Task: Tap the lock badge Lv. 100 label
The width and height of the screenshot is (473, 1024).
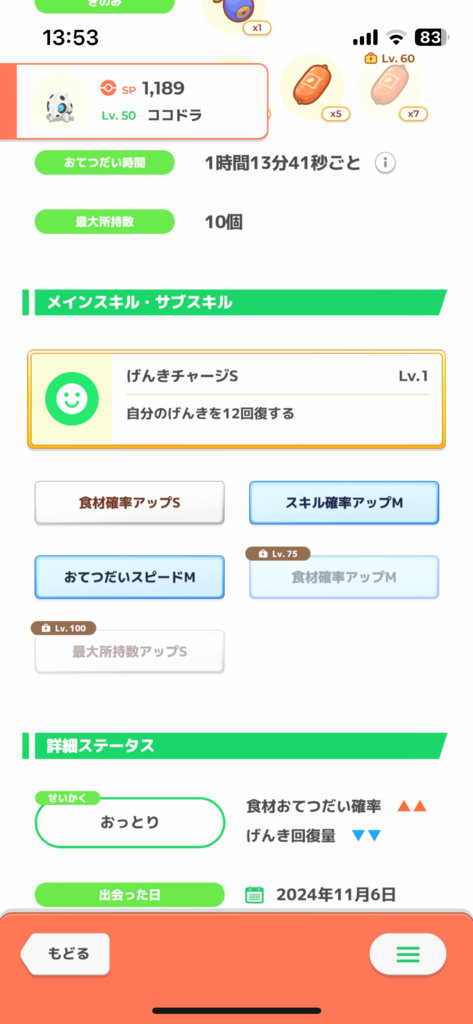Action: pyautogui.click(x=64, y=628)
